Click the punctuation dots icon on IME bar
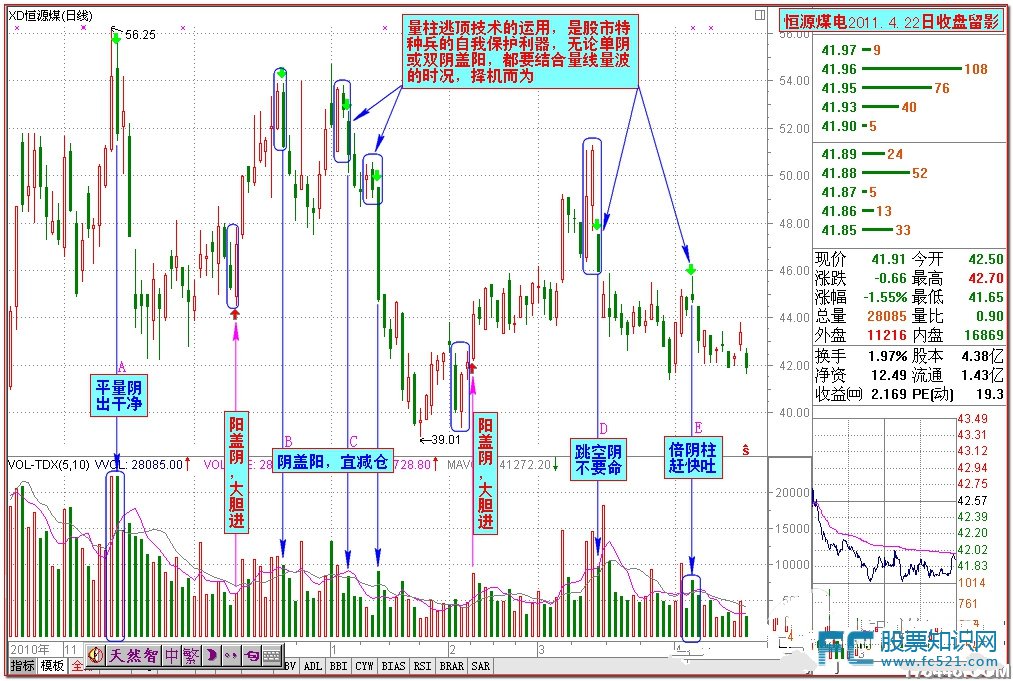 click(231, 656)
